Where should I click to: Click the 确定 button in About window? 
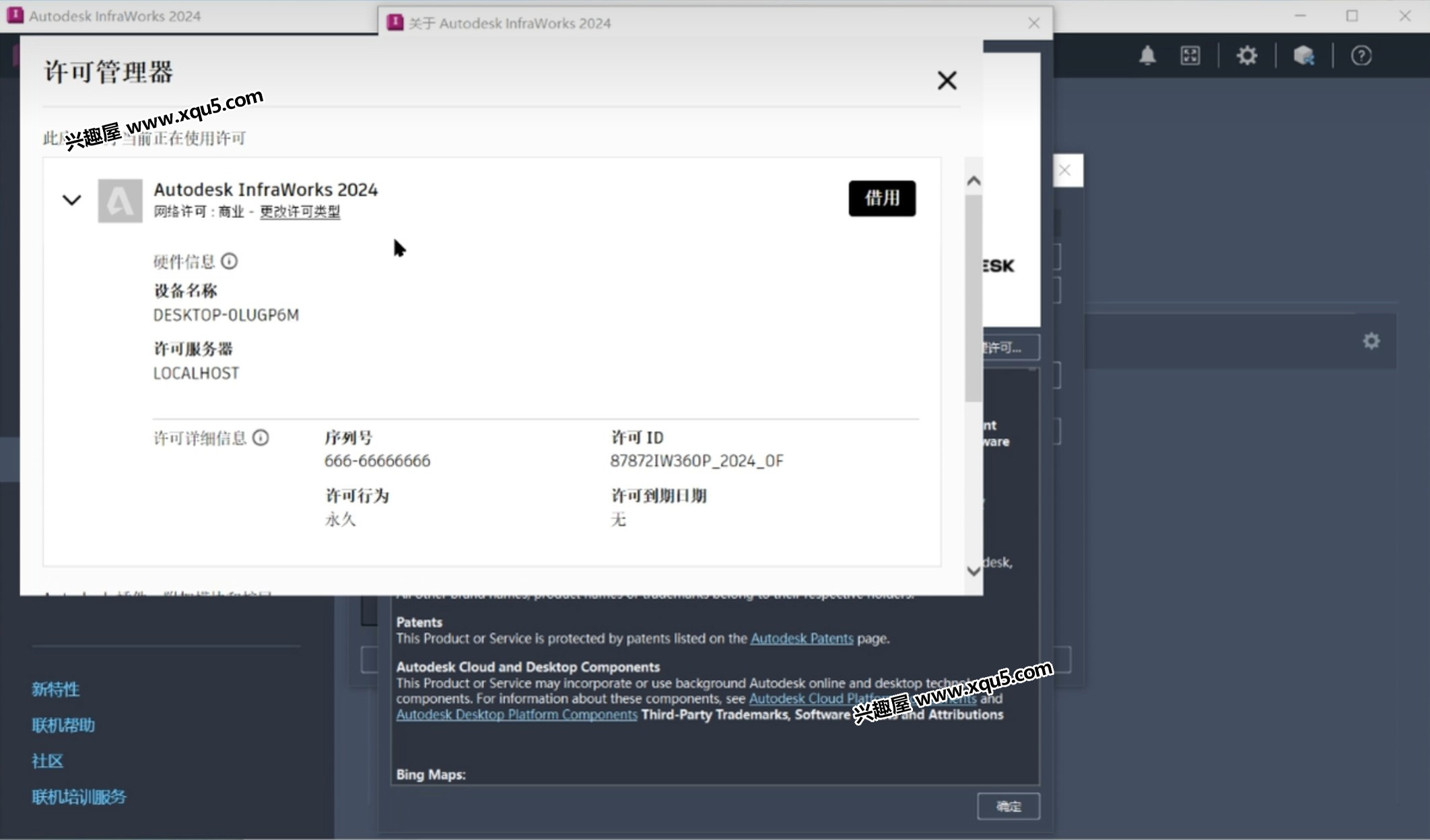coord(1008,806)
